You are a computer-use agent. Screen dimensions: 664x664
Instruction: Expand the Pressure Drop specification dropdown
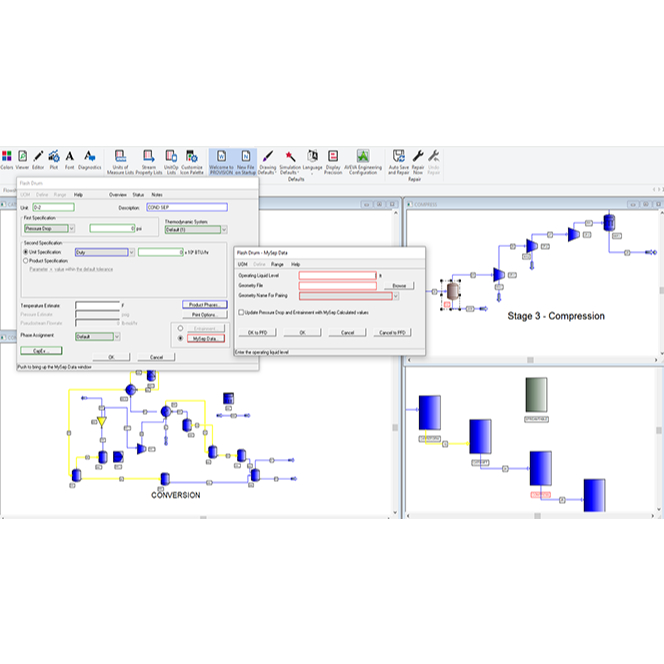click(72, 229)
